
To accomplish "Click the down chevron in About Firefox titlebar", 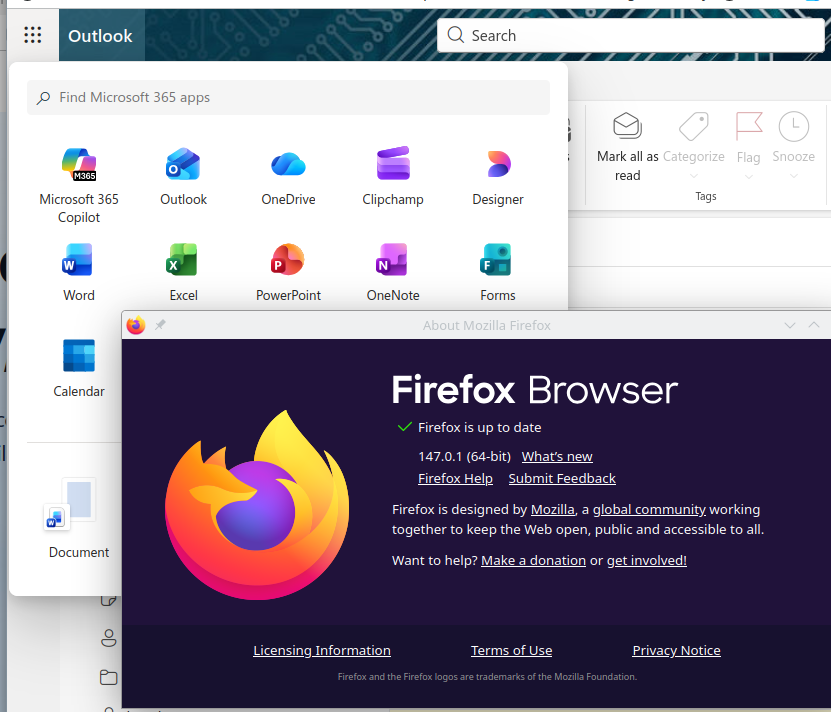I will point(790,325).
